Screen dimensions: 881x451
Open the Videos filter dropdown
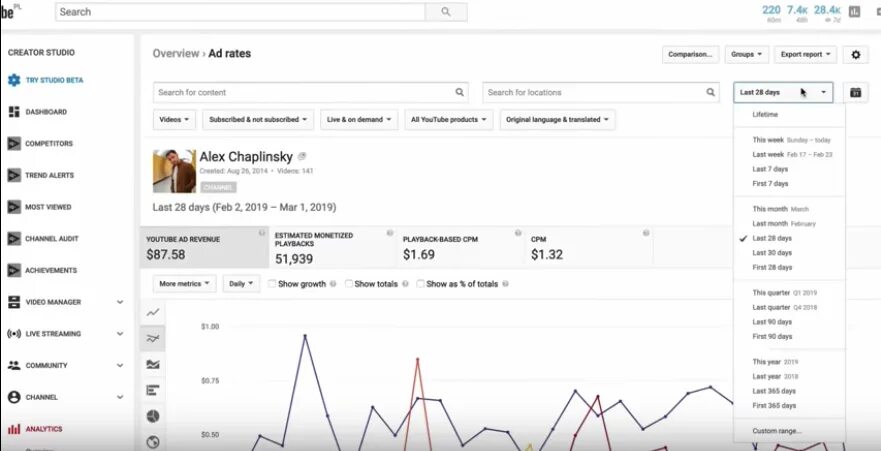click(x=174, y=120)
